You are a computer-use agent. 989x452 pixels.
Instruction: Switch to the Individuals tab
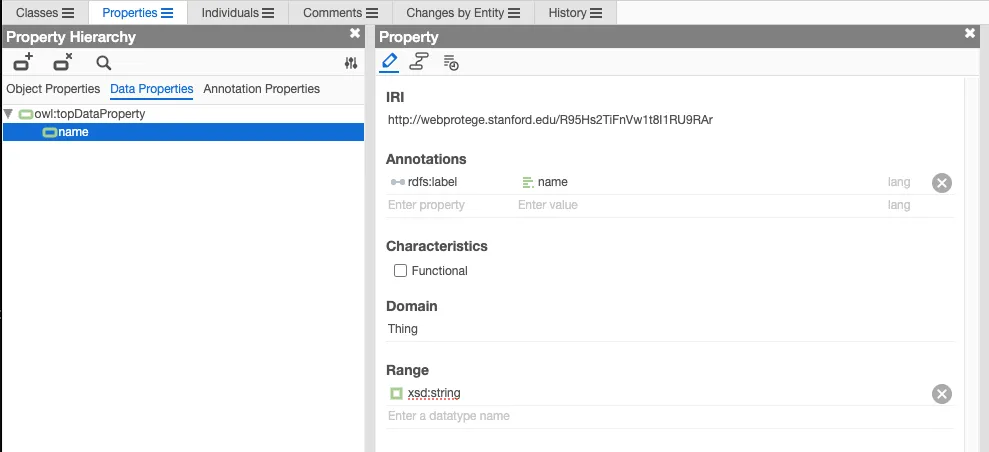(230, 13)
